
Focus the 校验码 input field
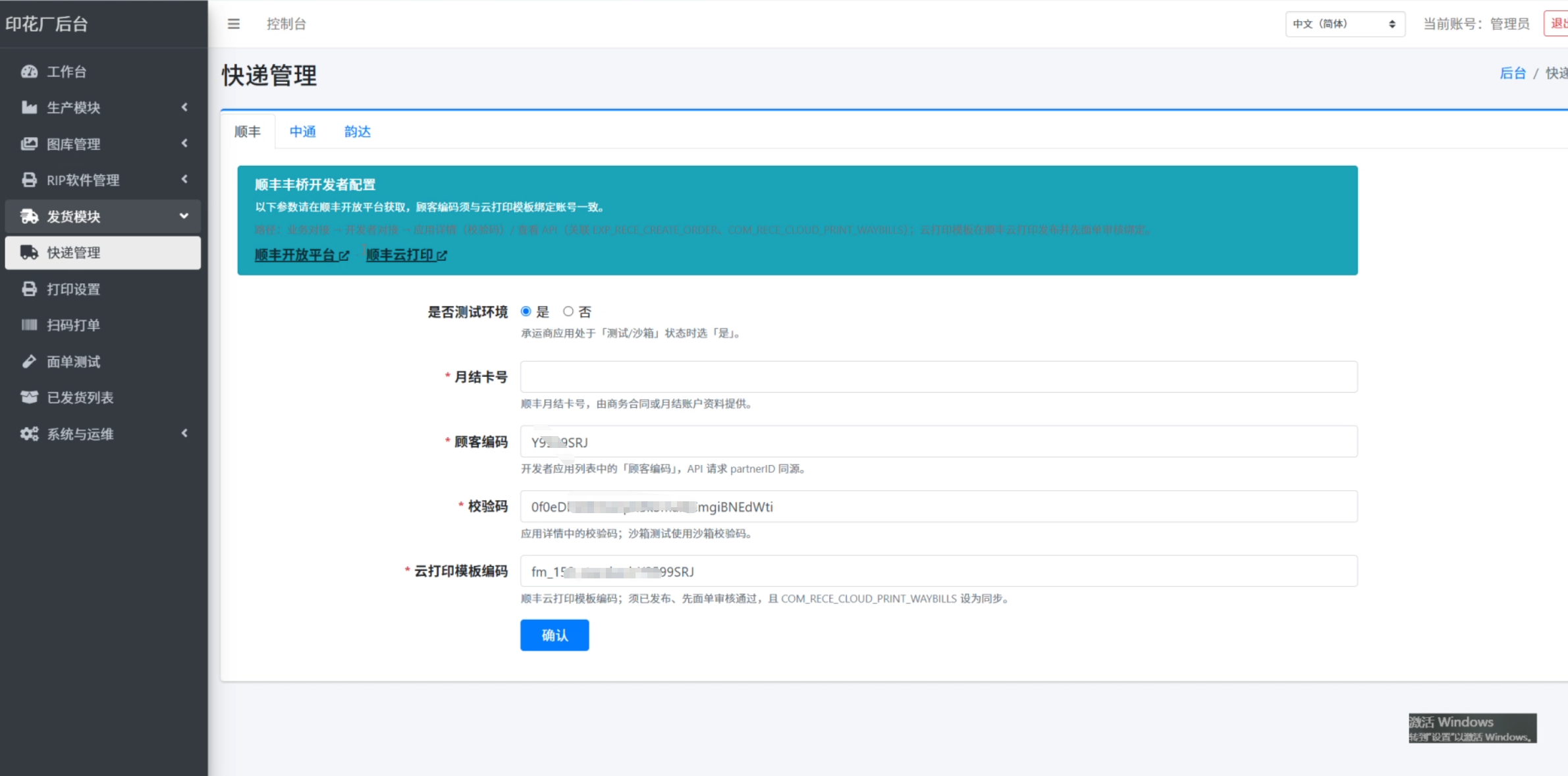(938, 507)
